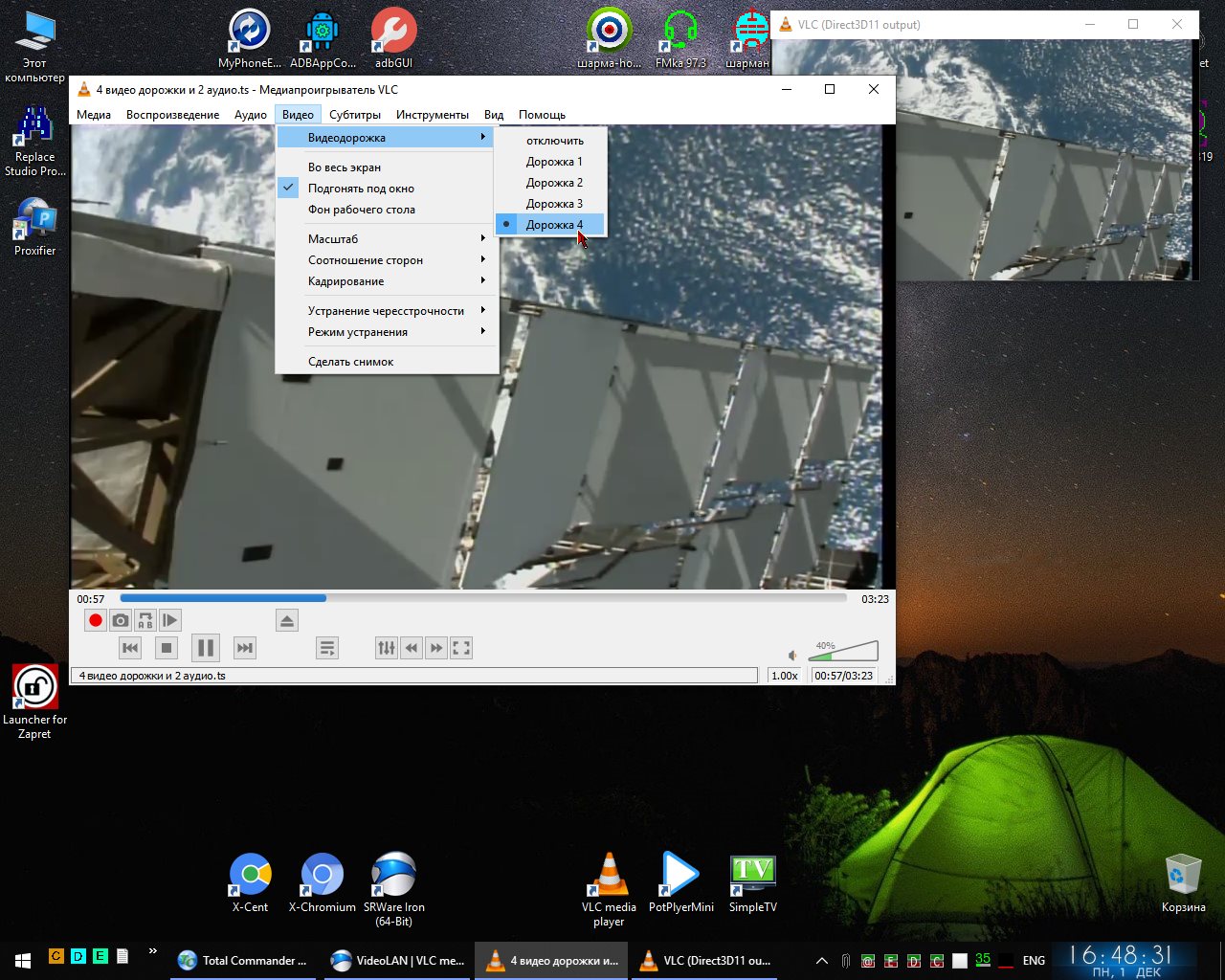The image size is (1225, 980).
Task: Take a snapshot with the camera icon
Action: (x=121, y=621)
